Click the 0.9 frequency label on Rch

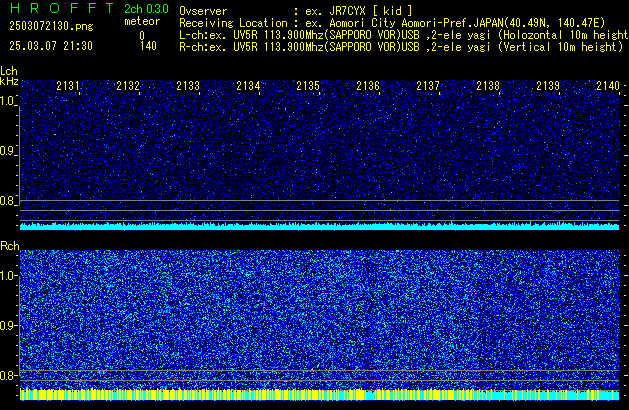point(8,325)
